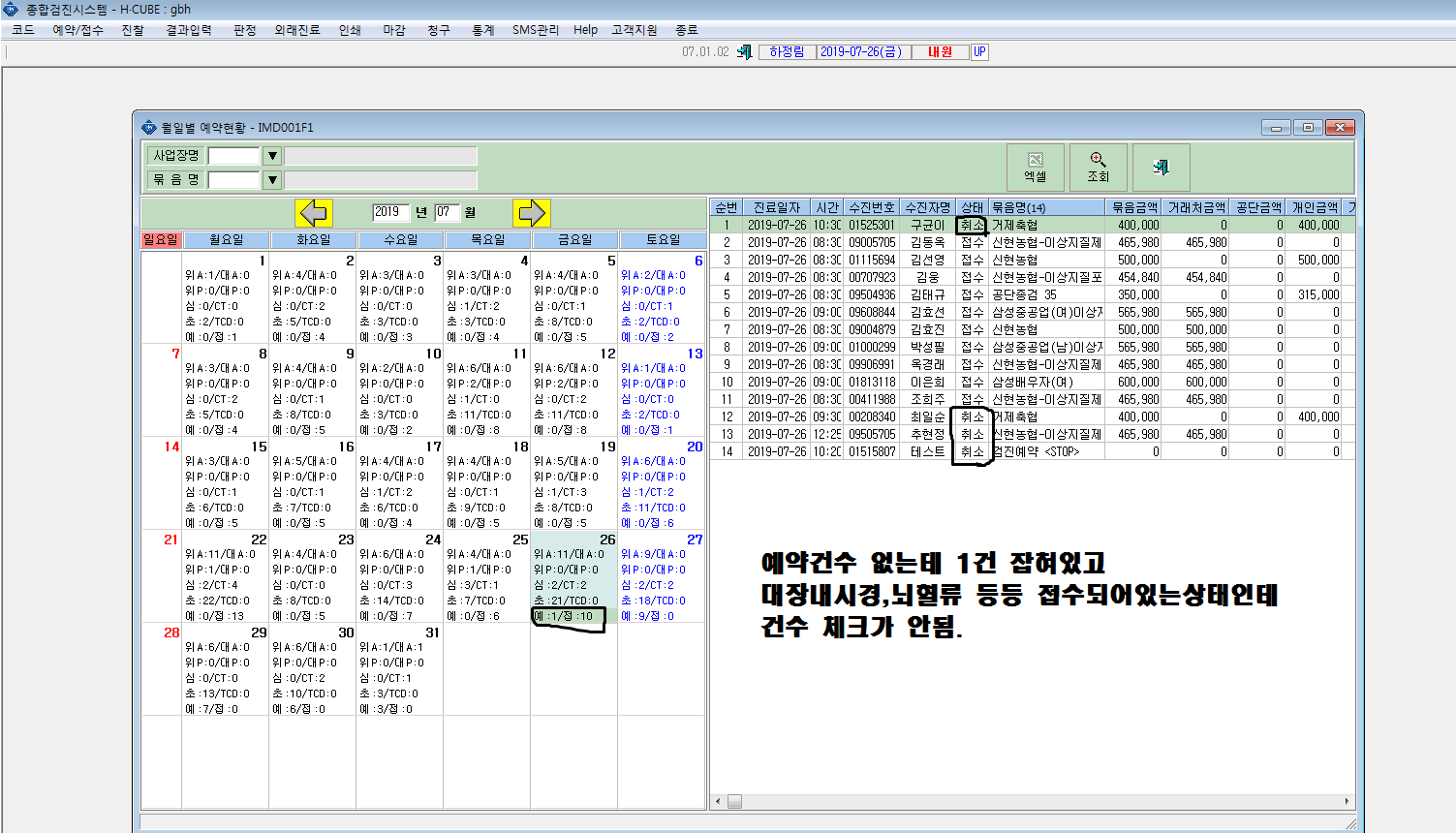Image resolution: width=1456 pixels, height=833 pixels.
Task: Expand the 사업장명 dropdown arrow
Action: [x=272, y=156]
